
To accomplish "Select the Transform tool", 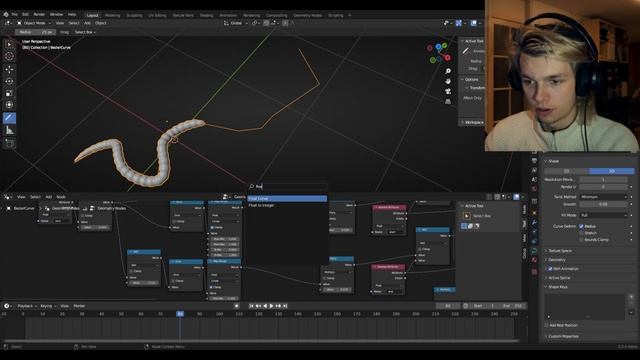I will (9, 105).
